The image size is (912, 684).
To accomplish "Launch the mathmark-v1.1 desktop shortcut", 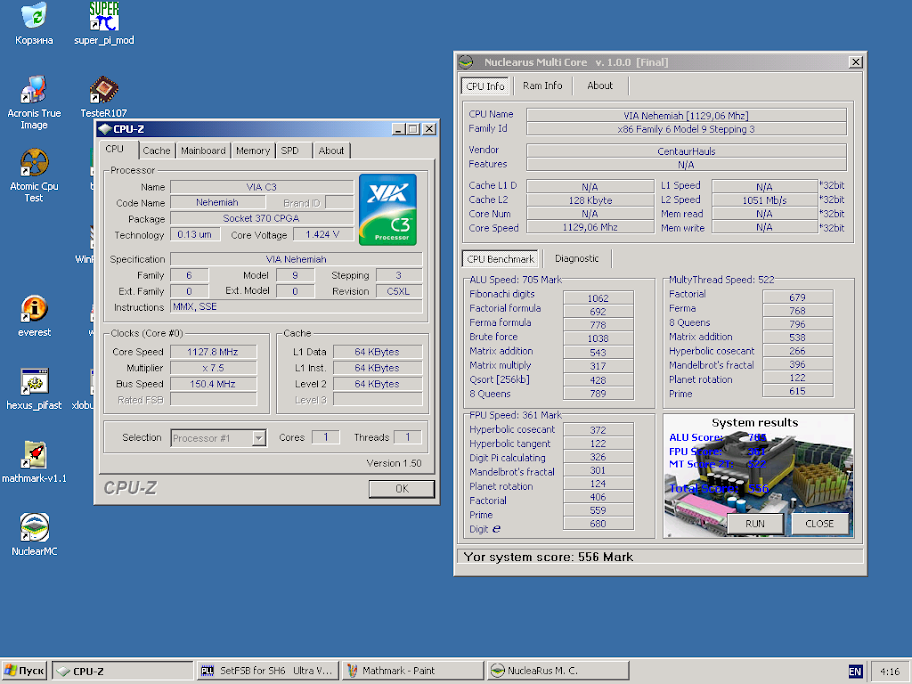I will click(34, 462).
